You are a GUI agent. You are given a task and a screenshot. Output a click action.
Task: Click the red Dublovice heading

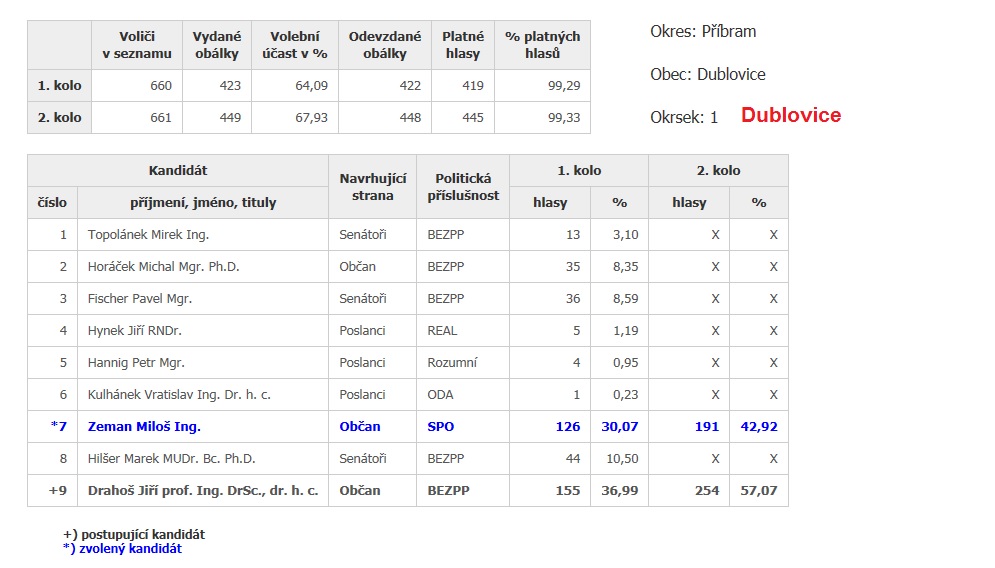(x=790, y=115)
